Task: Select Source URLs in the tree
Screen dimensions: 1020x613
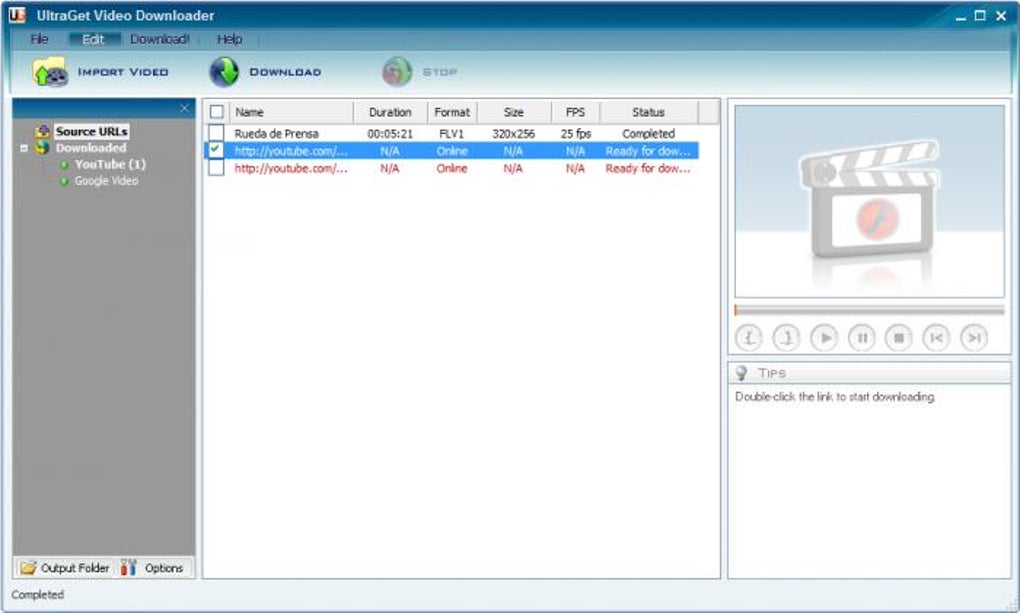Action: coord(92,131)
